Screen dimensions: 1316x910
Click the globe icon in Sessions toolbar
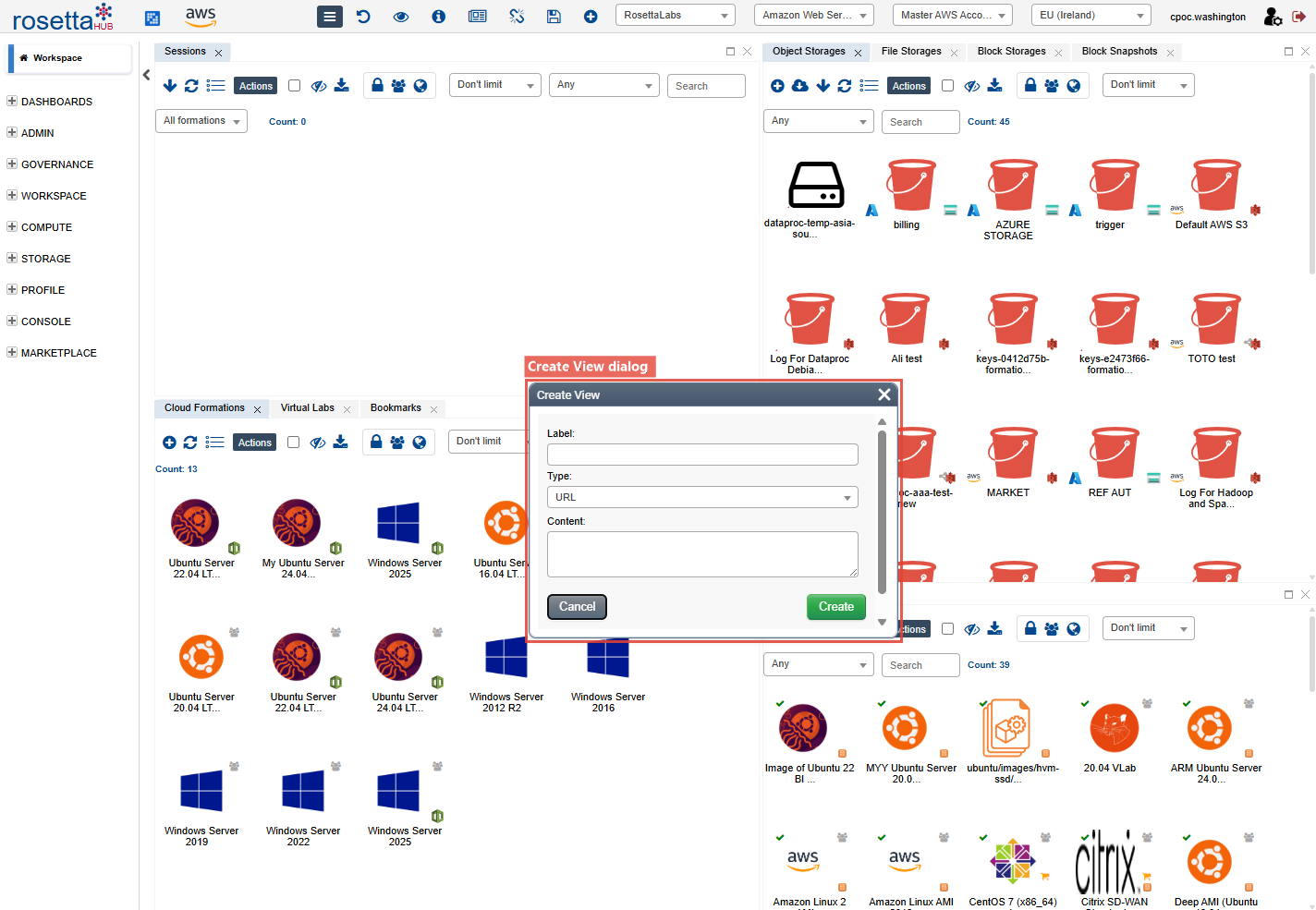pos(420,86)
